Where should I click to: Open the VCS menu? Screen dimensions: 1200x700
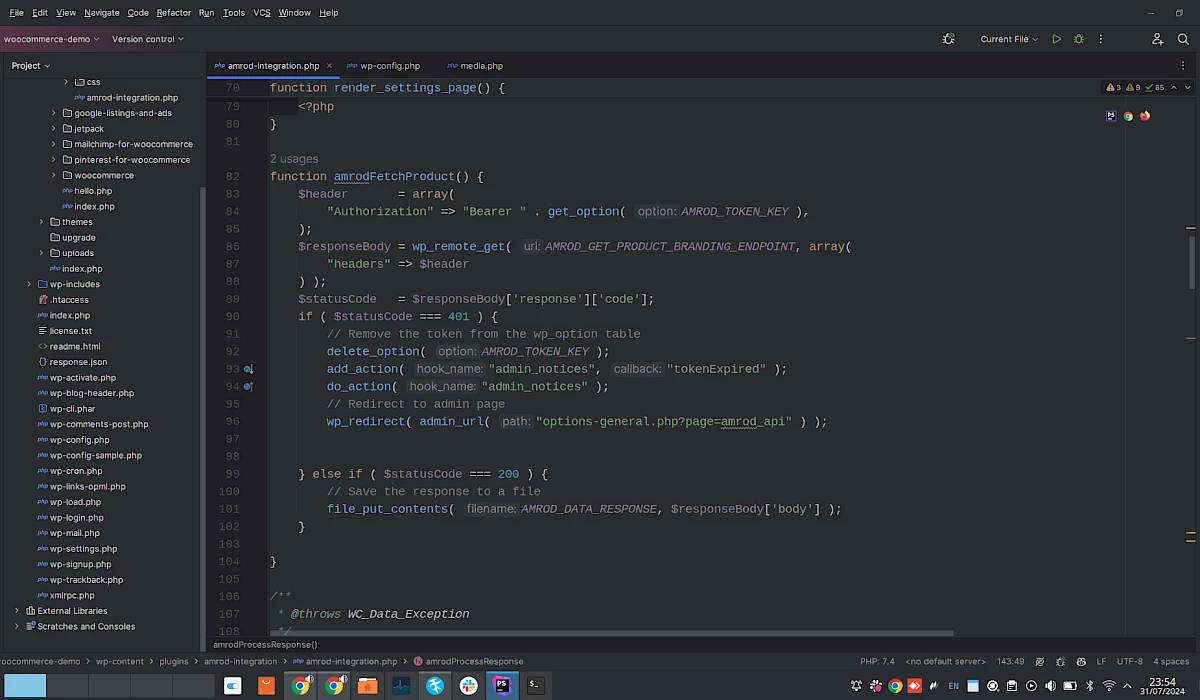(x=262, y=13)
